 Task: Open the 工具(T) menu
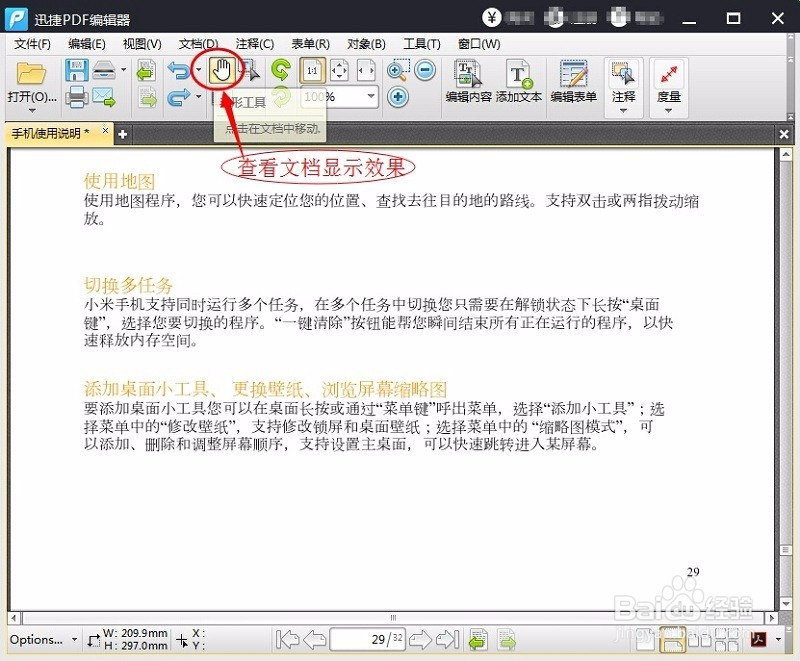click(x=421, y=44)
